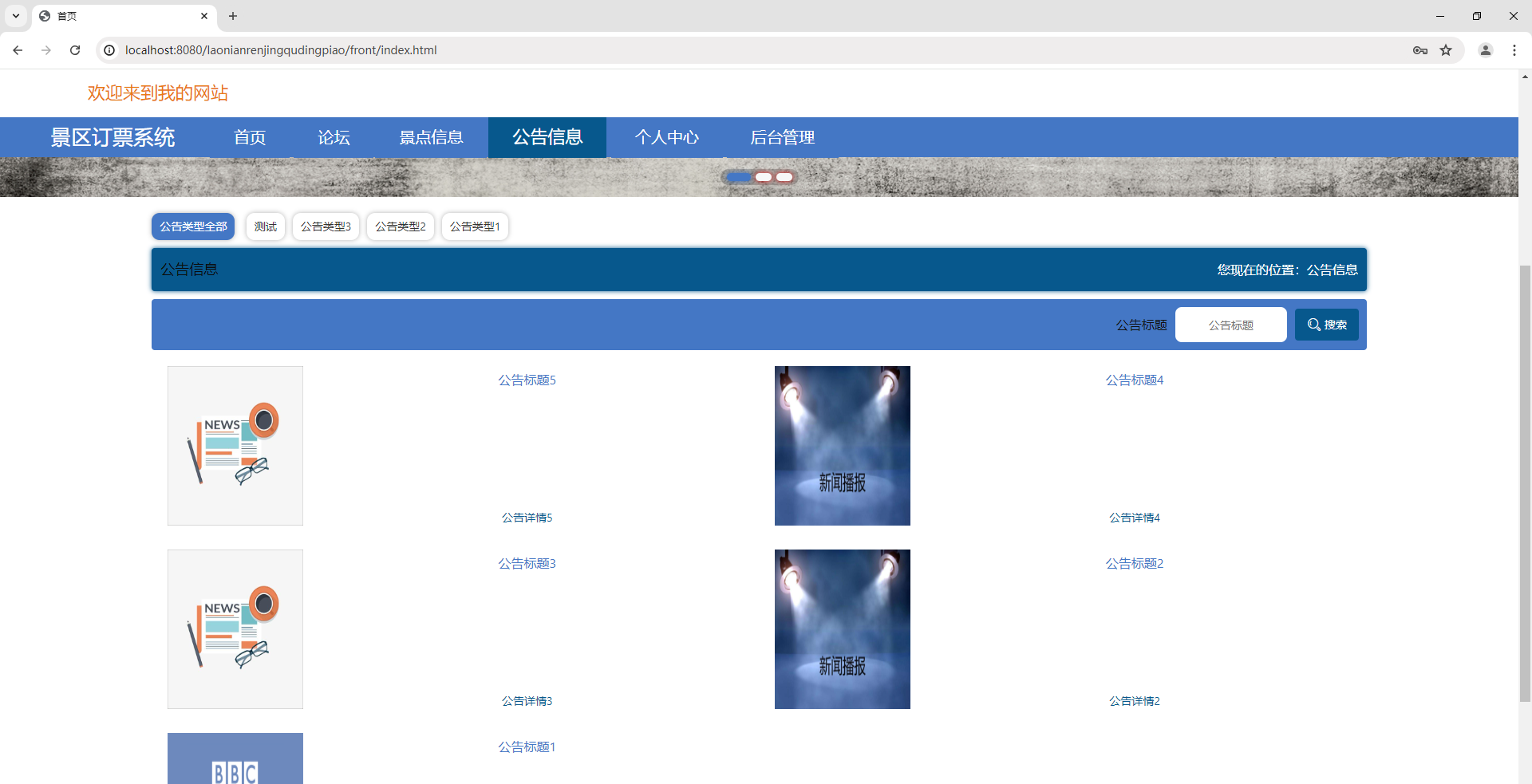1532x784 pixels.
Task: Open the 公告标题5 link
Action: pyautogui.click(x=527, y=380)
